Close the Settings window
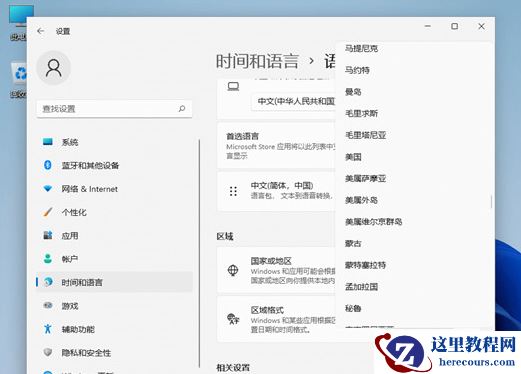This screenshot has width=521, height=374. 481,26
